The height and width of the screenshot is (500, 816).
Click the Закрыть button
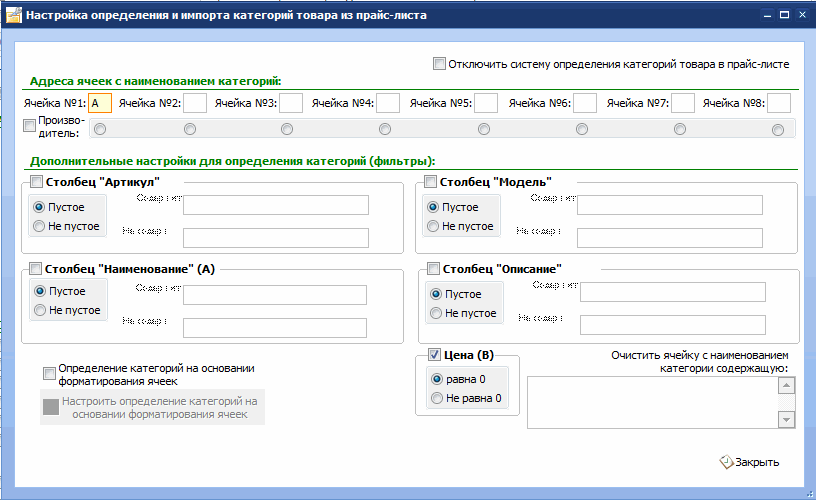click(x=749, y=462)
